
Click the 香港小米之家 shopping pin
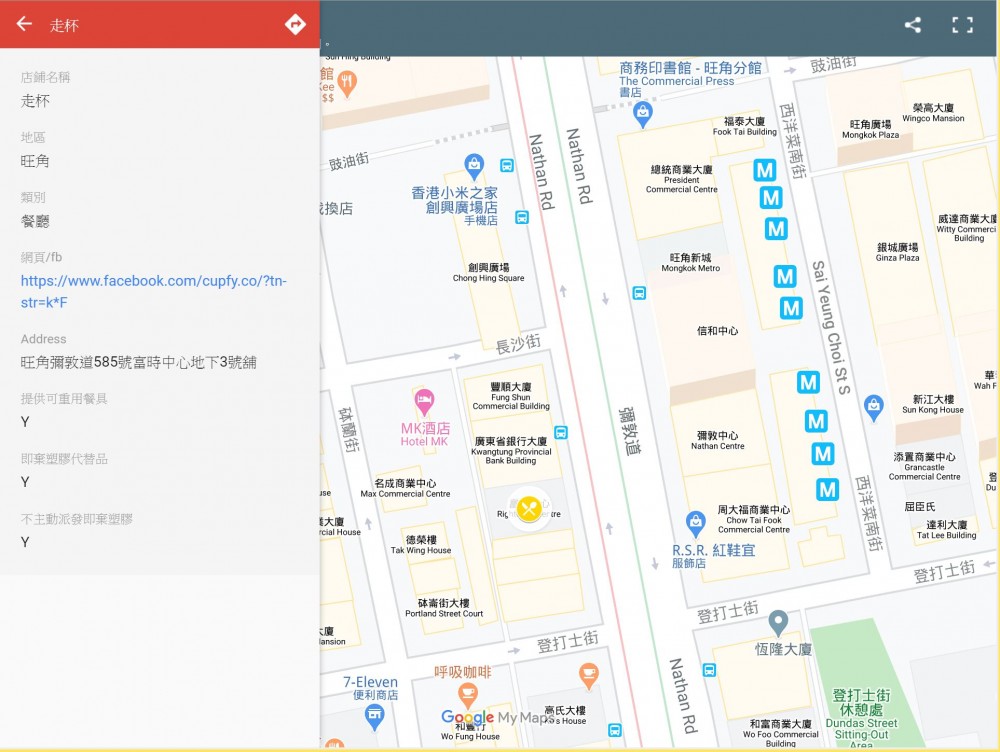point(474,167)
